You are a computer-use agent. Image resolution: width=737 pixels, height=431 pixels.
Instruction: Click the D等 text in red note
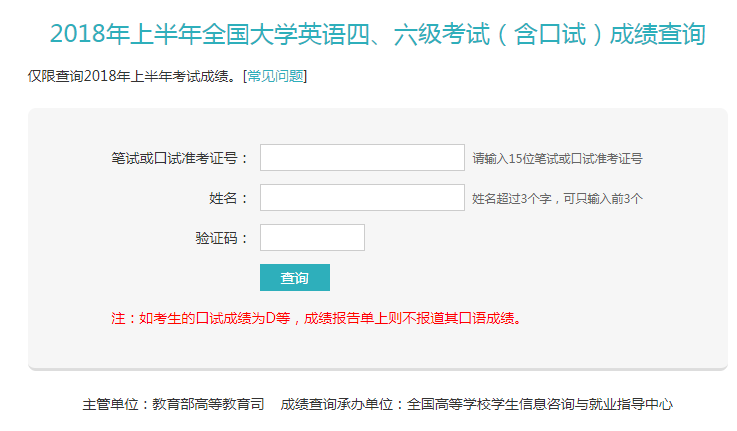coord(278,319)
